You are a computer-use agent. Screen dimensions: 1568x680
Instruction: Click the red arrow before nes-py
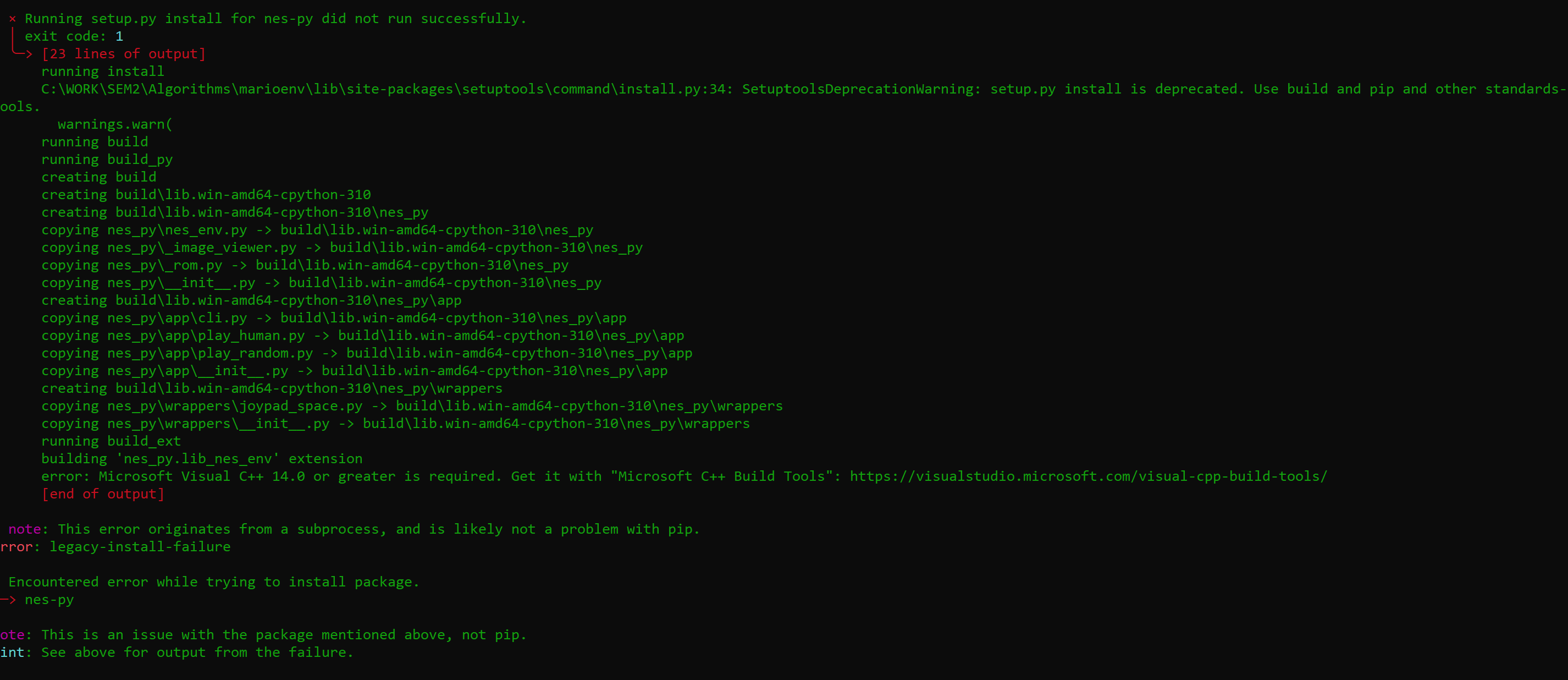pos(8,600)
